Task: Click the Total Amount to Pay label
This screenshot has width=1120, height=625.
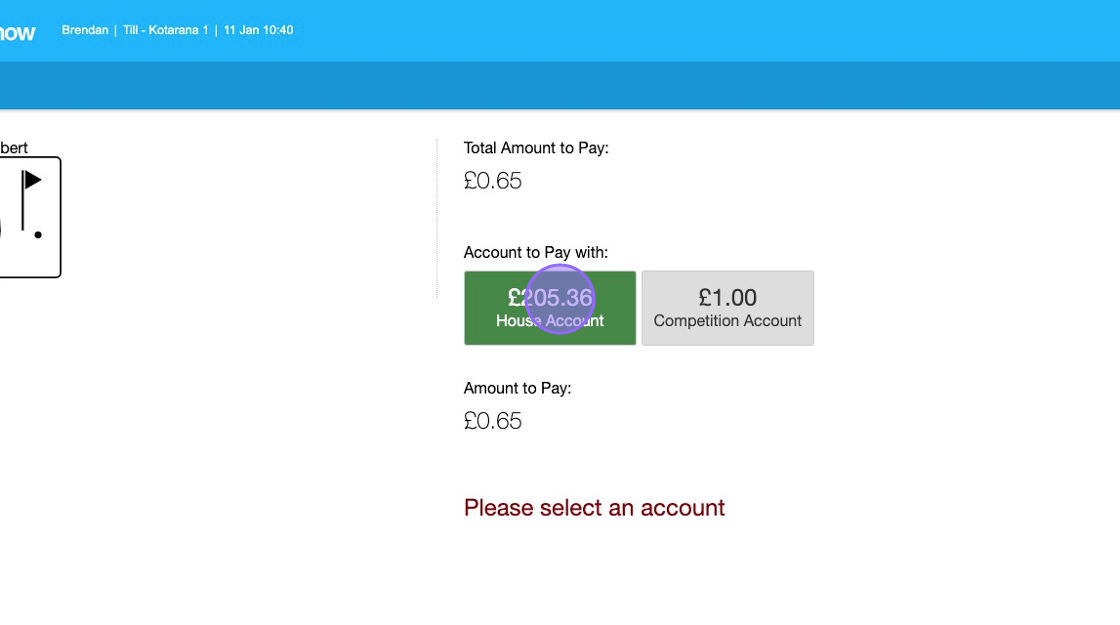Action: [x=536, y=148]
